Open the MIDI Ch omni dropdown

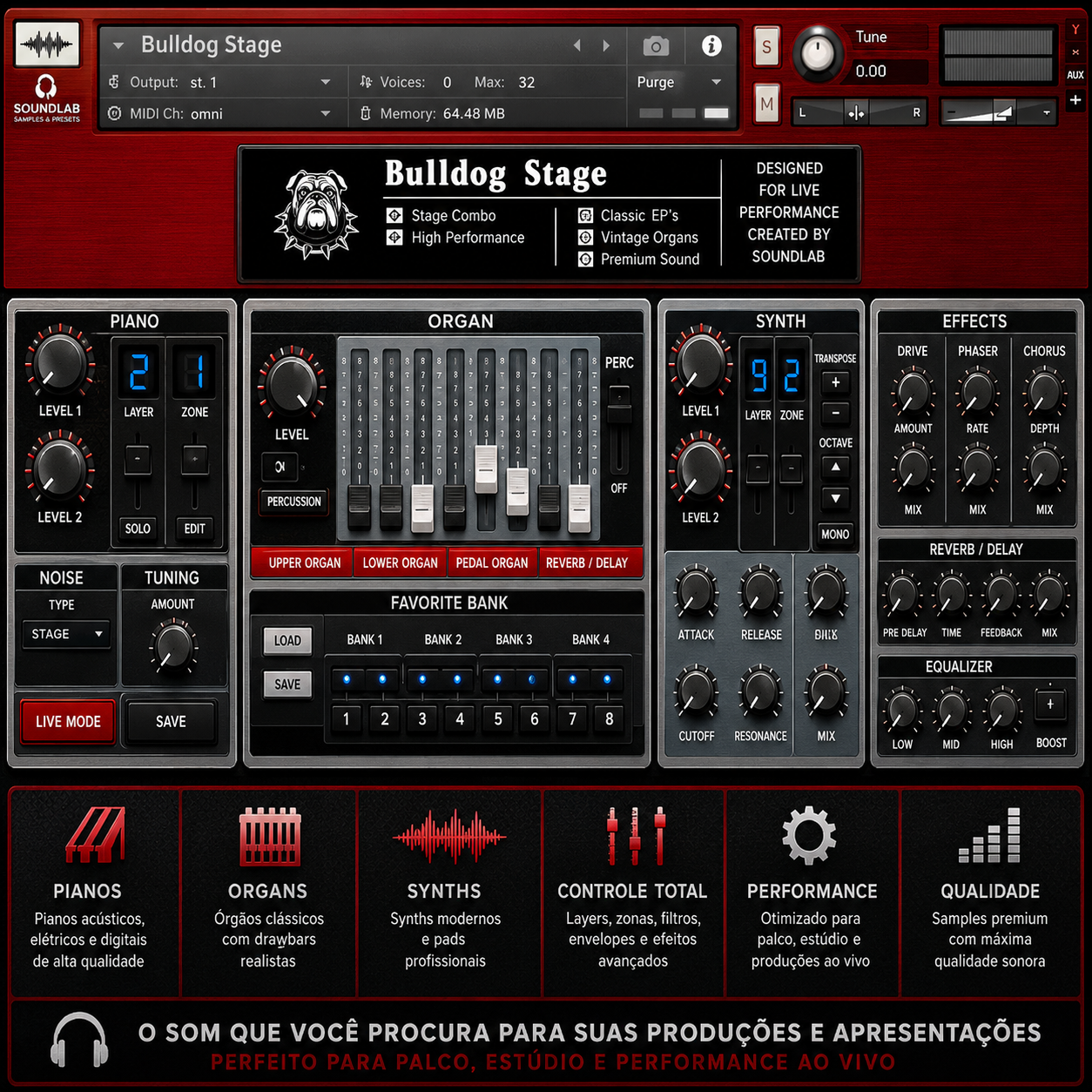click(325, 113)
